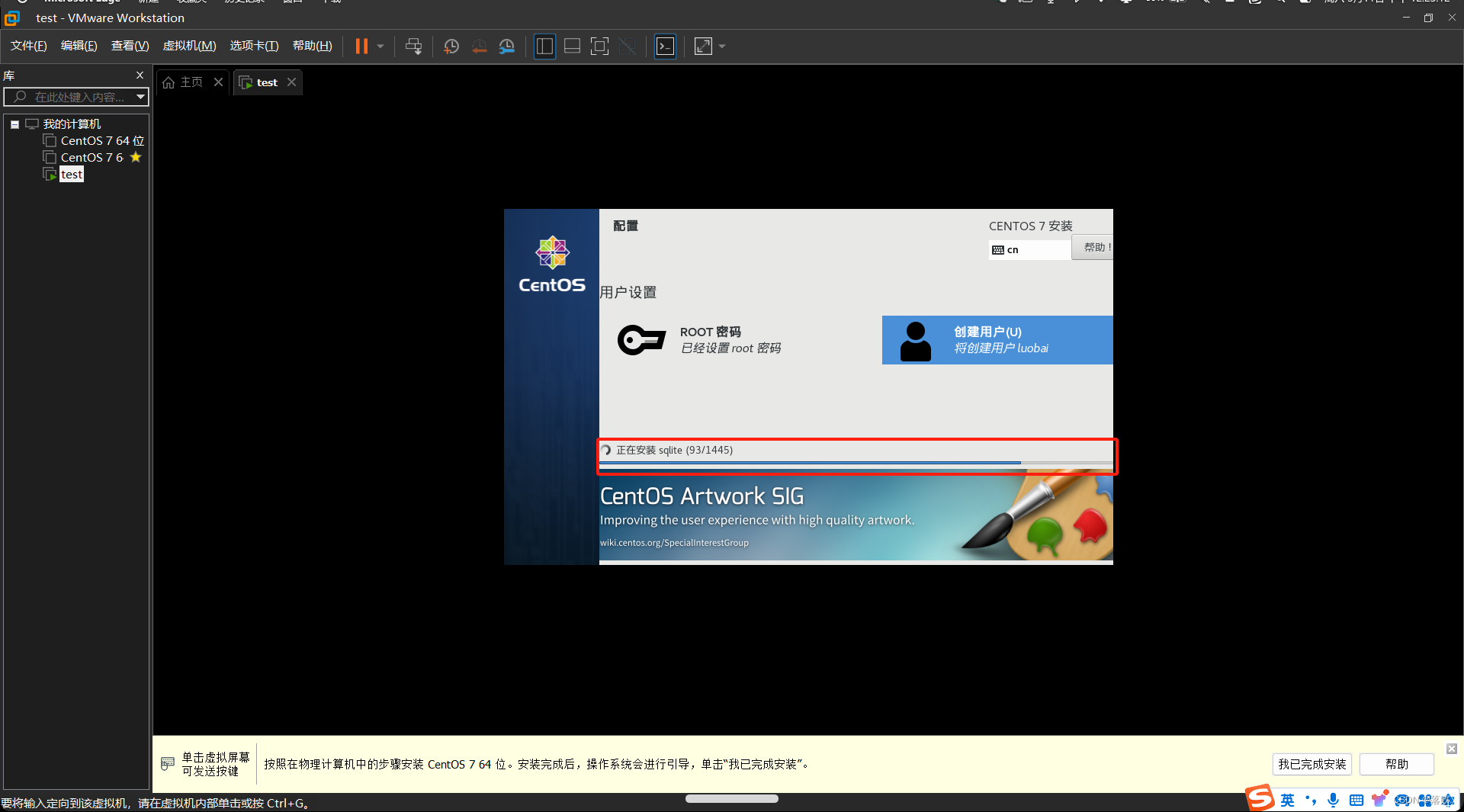Open 文件(F) menu

pyautogui.click(x=29, y=46)
